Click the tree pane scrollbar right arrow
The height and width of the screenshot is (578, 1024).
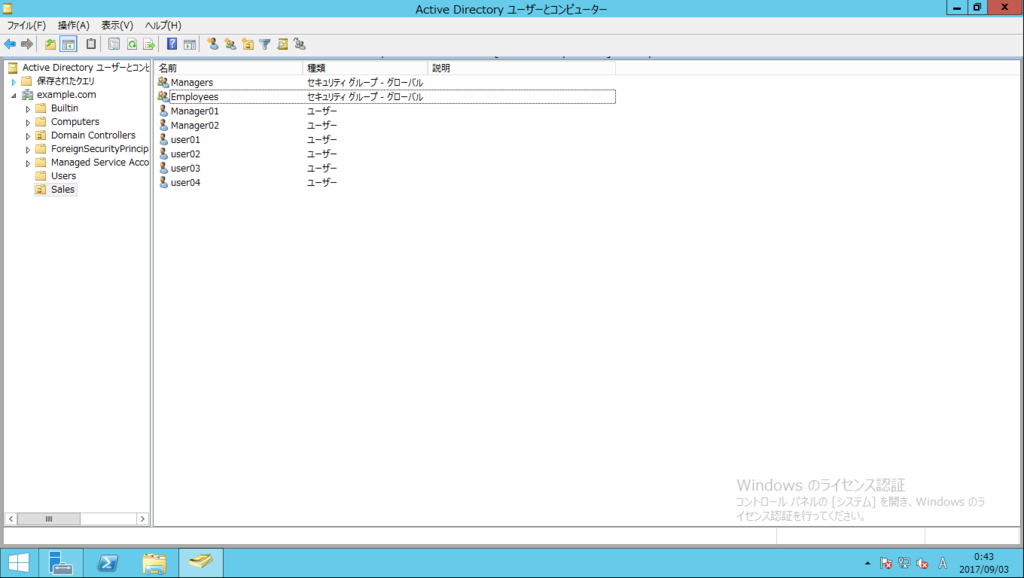[x=142, y=519]
